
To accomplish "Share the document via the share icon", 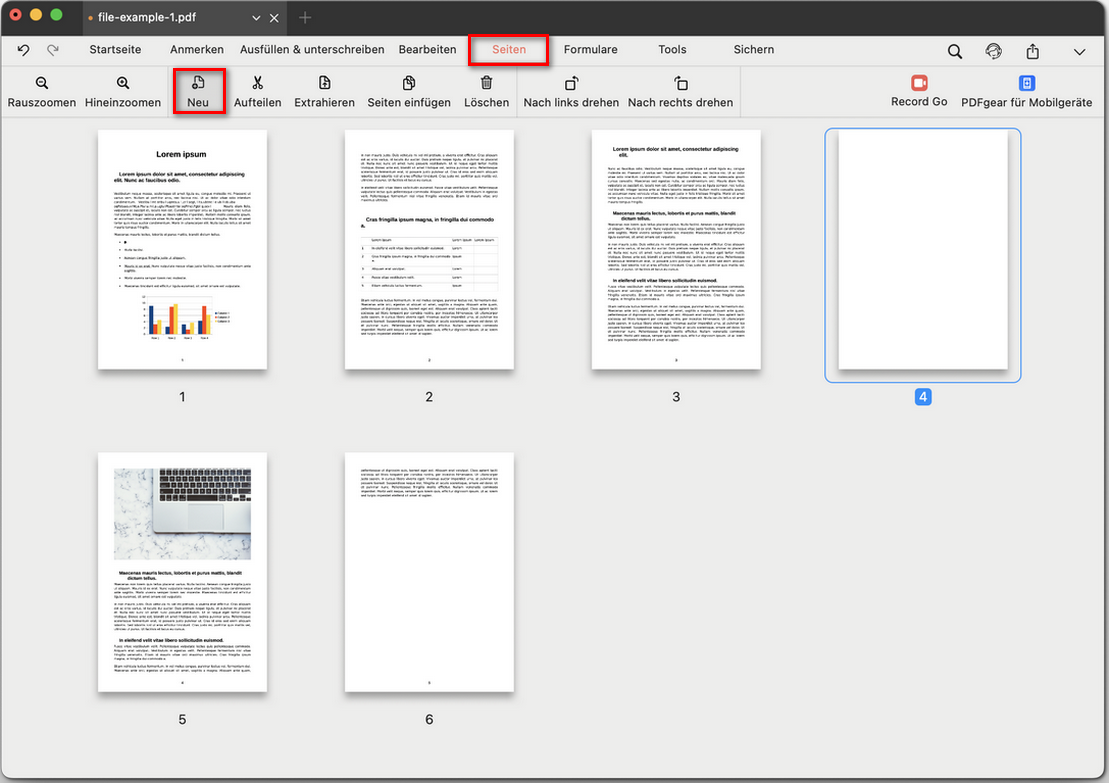I will click(1032, 50).
